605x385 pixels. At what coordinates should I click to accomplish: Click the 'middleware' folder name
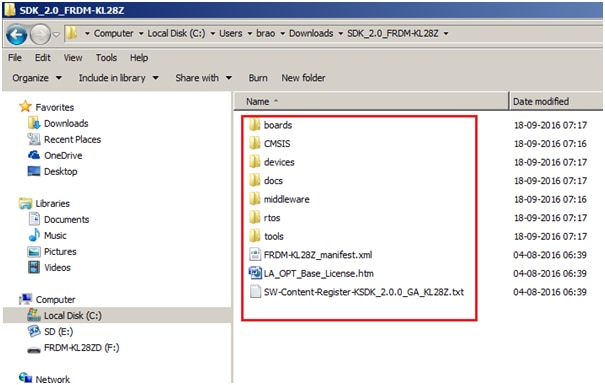tap(287, 199)
